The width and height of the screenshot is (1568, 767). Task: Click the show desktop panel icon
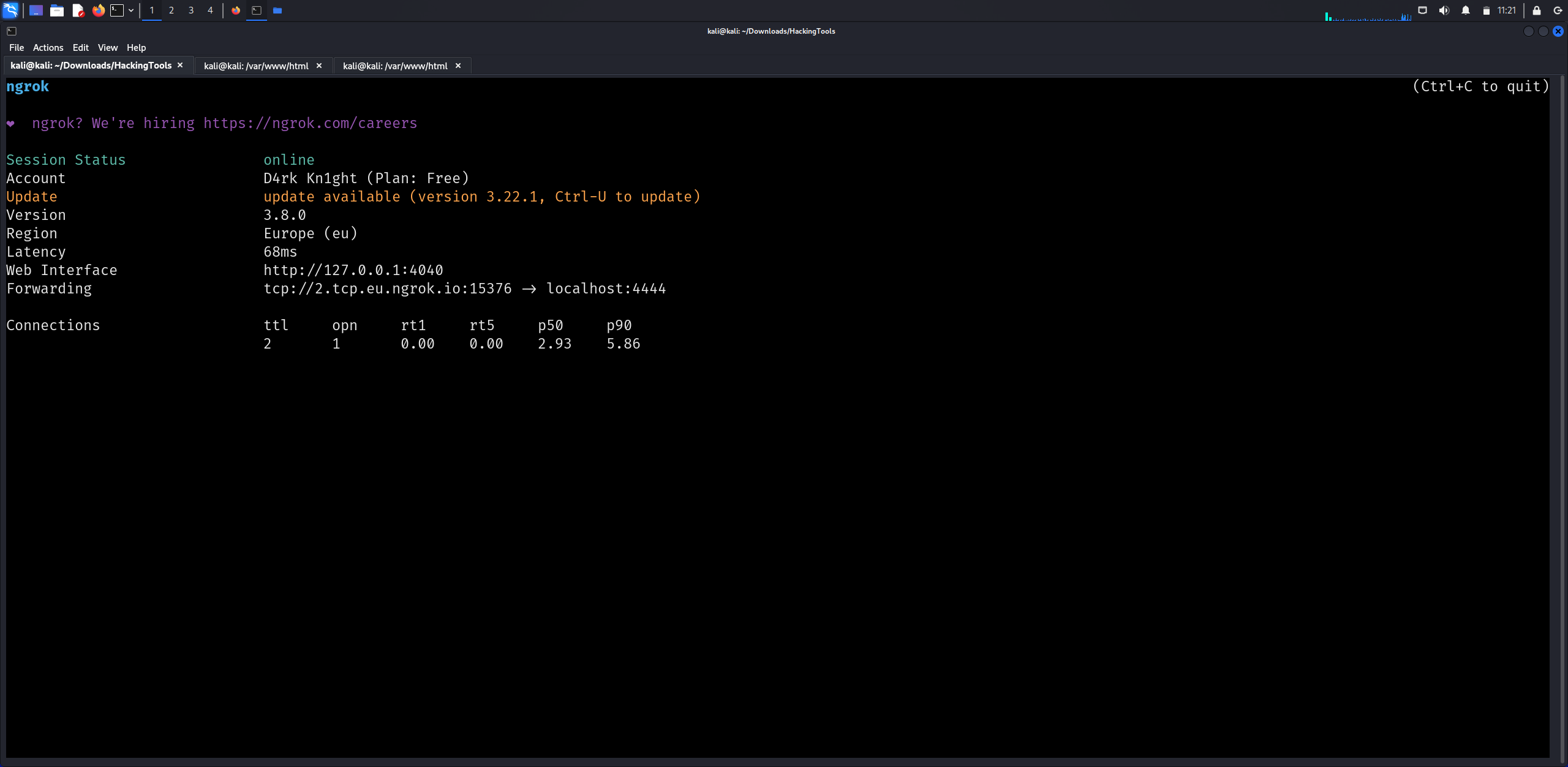click(36, 10)
